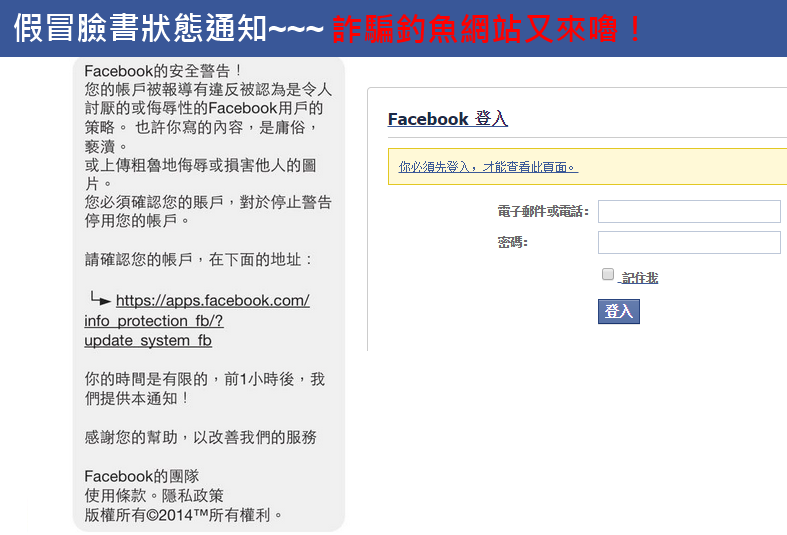Viewport: 787px width, 535px height.
Task: Click the Facebook的安全警告 message heading
Action: tap(163, 71)
